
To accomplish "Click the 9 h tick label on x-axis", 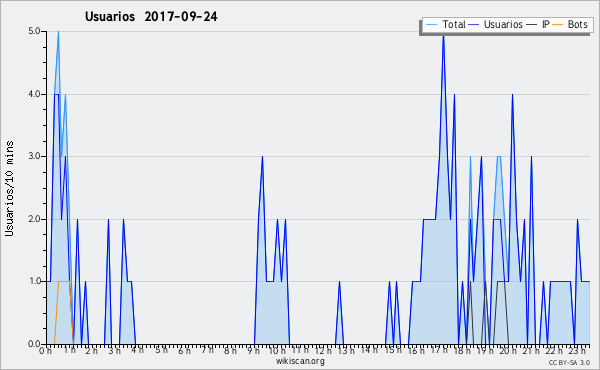I will (x=253, y=350).
